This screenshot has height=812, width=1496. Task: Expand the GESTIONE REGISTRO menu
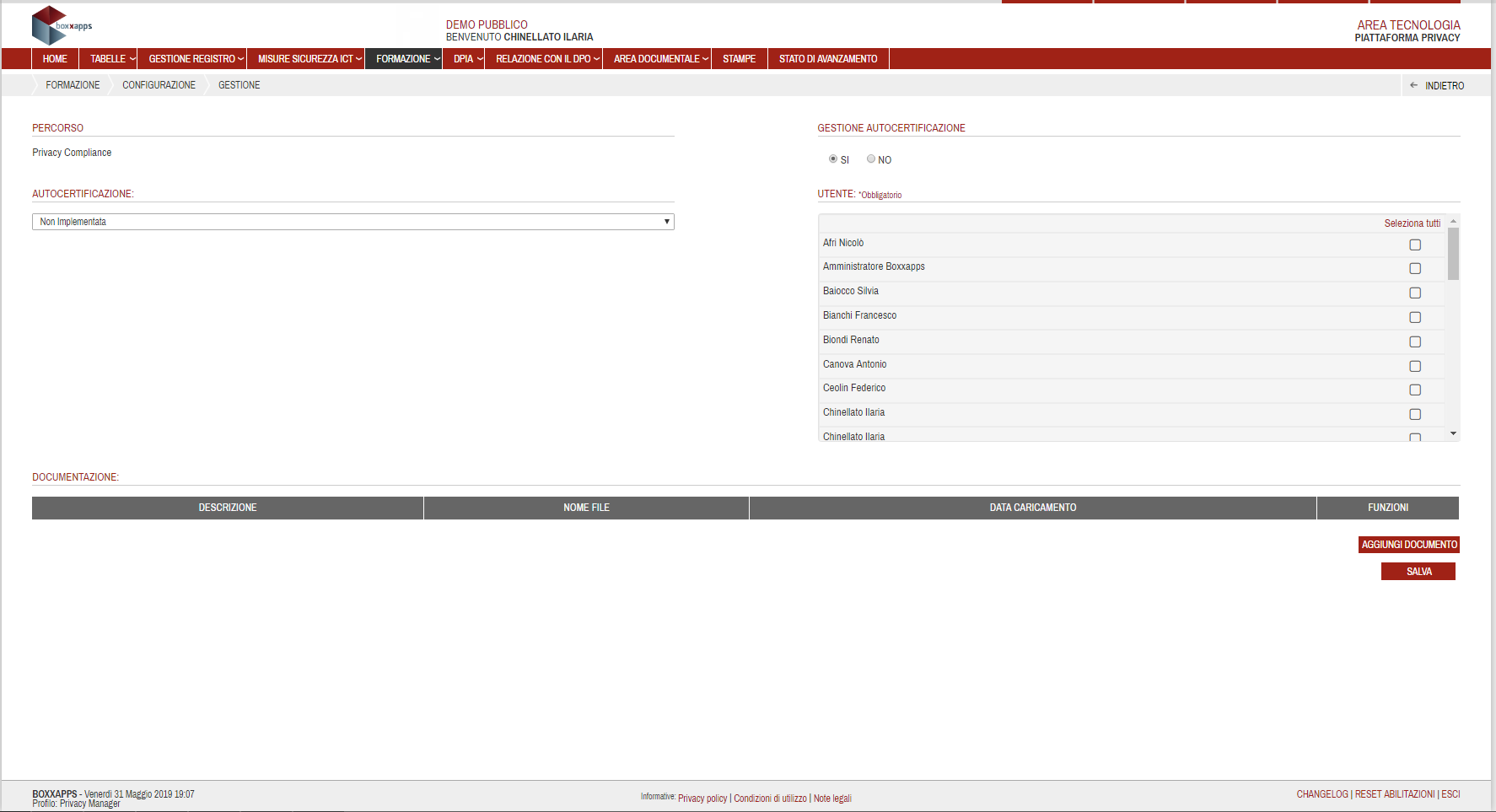[192, 59]
